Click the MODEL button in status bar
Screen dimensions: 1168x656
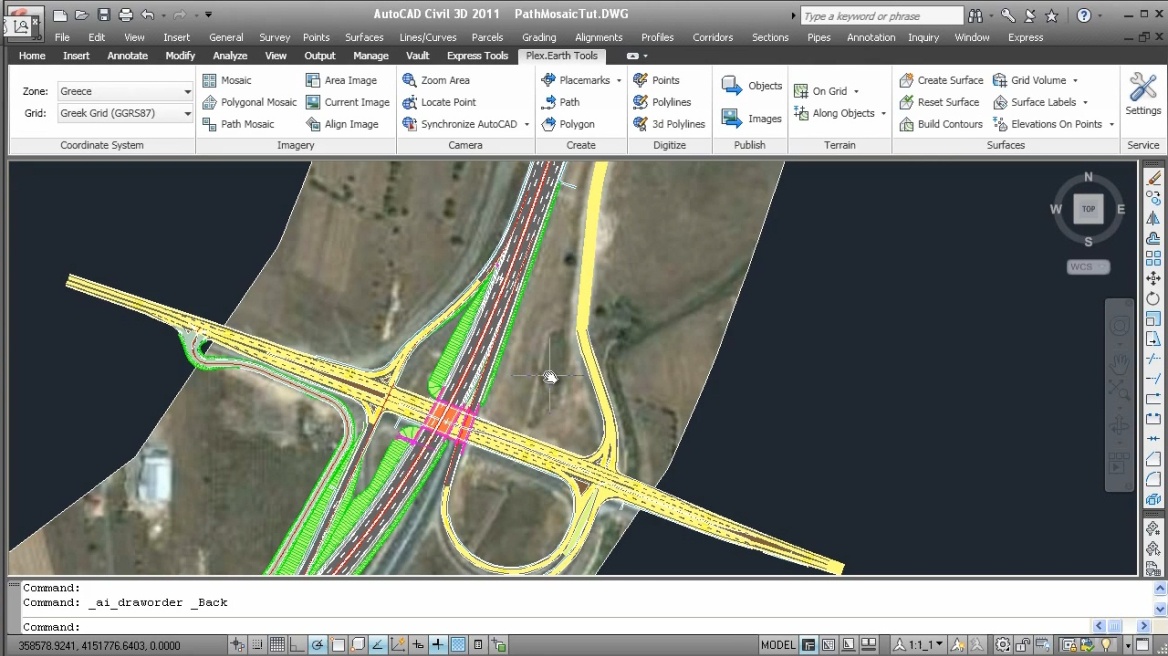pos(778,645)
